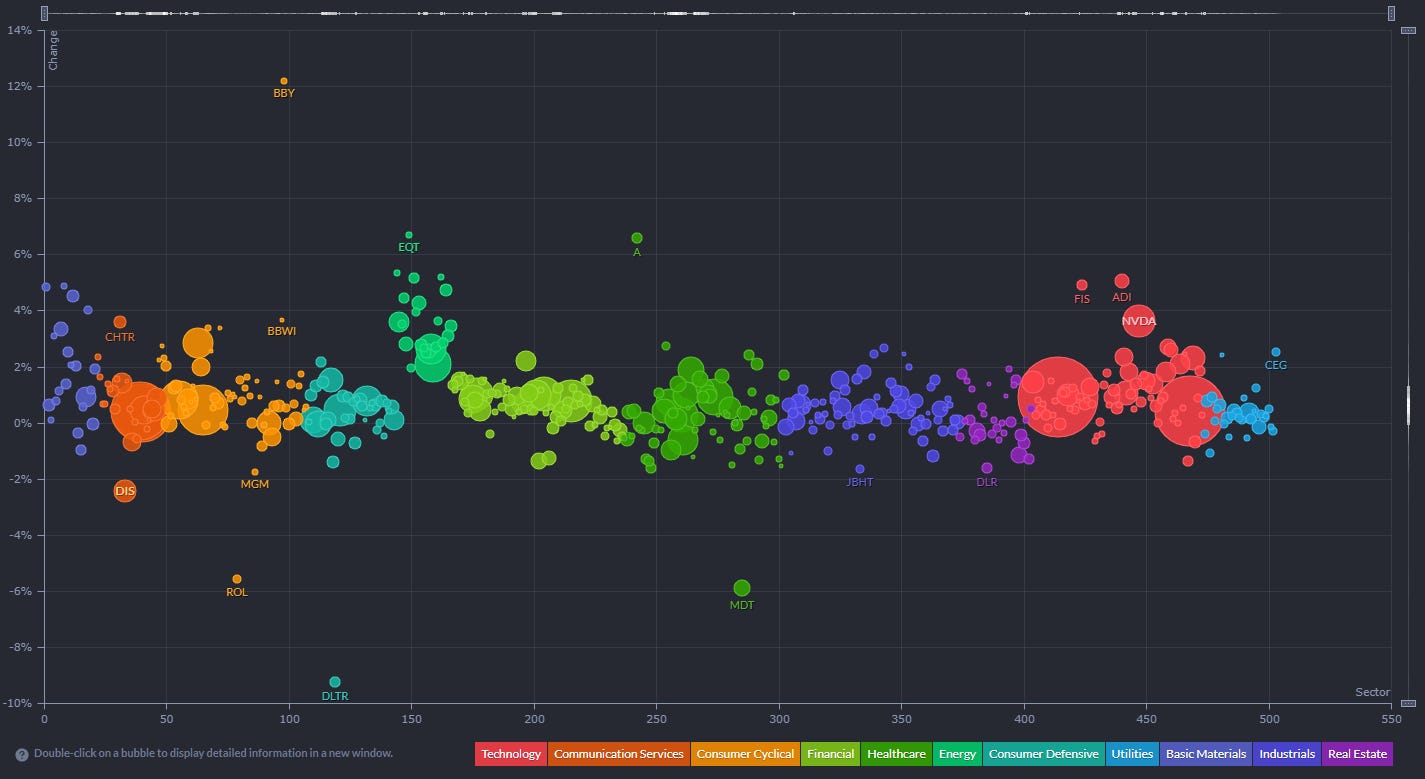Image resolution: width=1425 pixels, height=779 pixels.
Task: Select the ROL bubble
Action: 237,579
